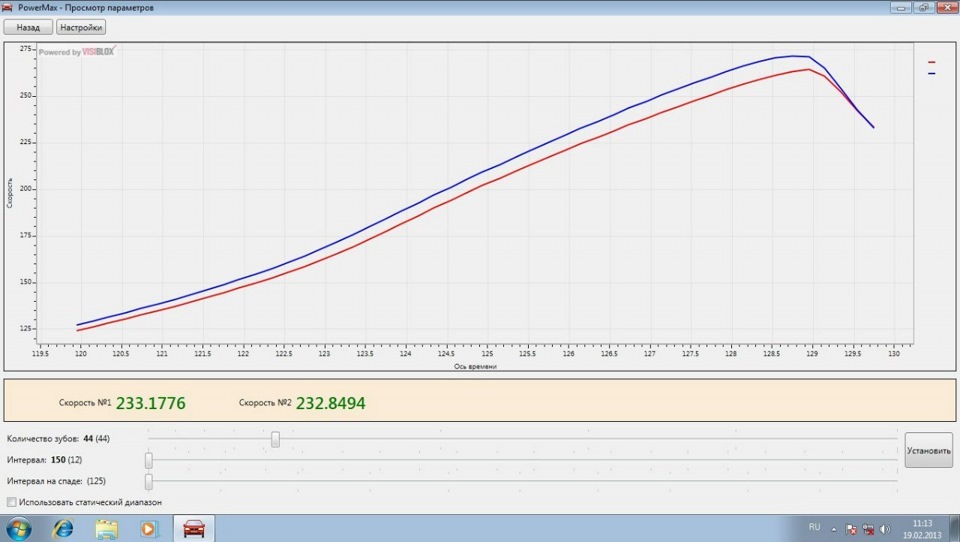This screenshot has height=542, width=960.
Task: Click the Установить button
Action: pos(928,451)
